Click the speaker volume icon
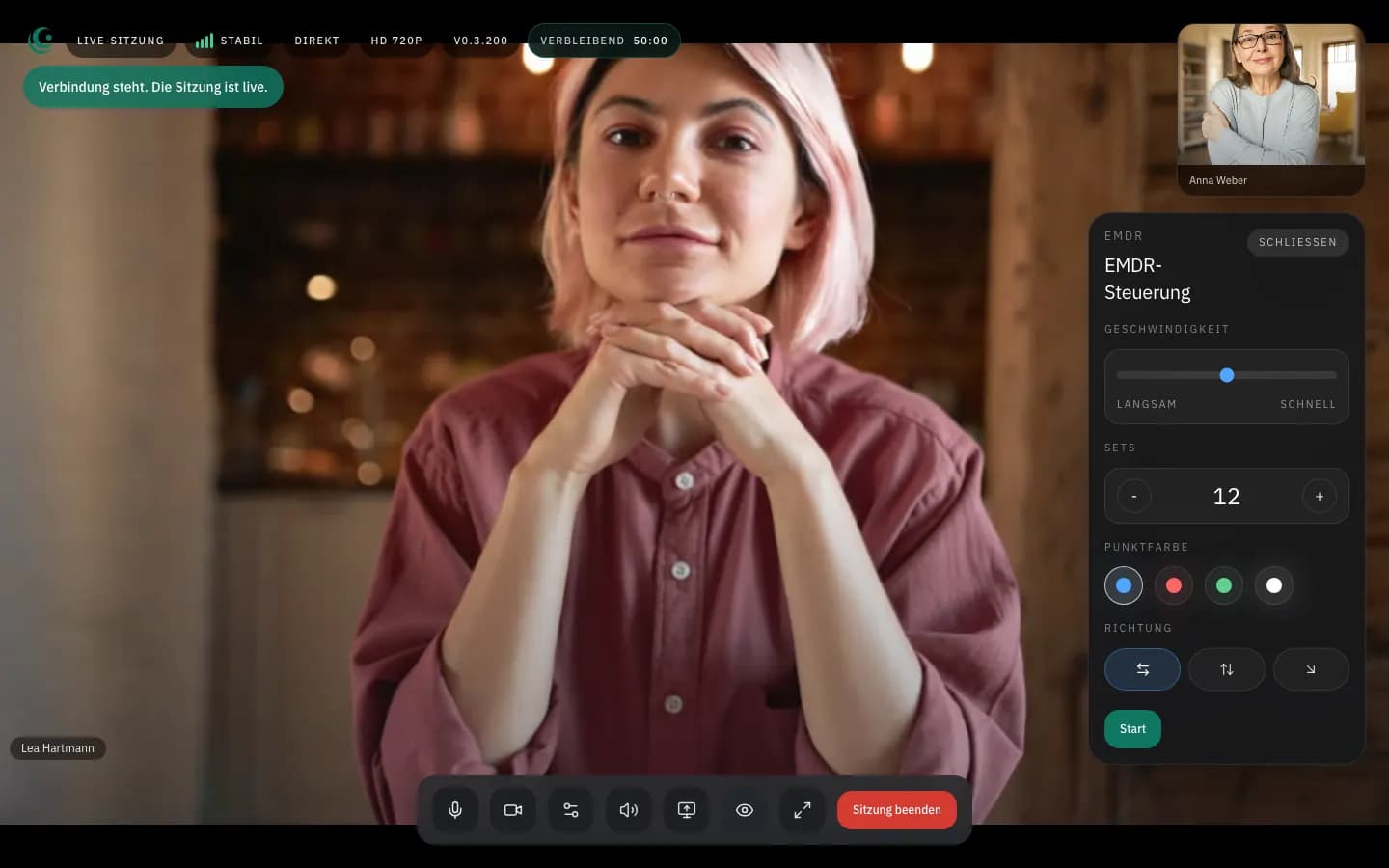 [629, 810]
